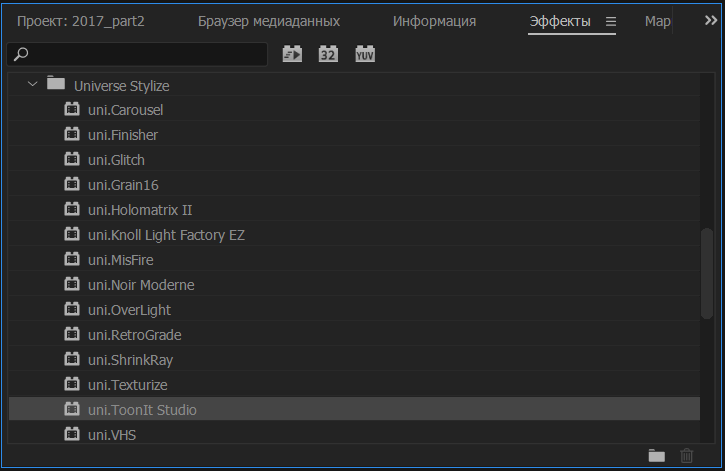This screenshot has height=471, width=725.
Task: Click the uni.Holomatrix II effect icon
Action: [x=72, y=209]
